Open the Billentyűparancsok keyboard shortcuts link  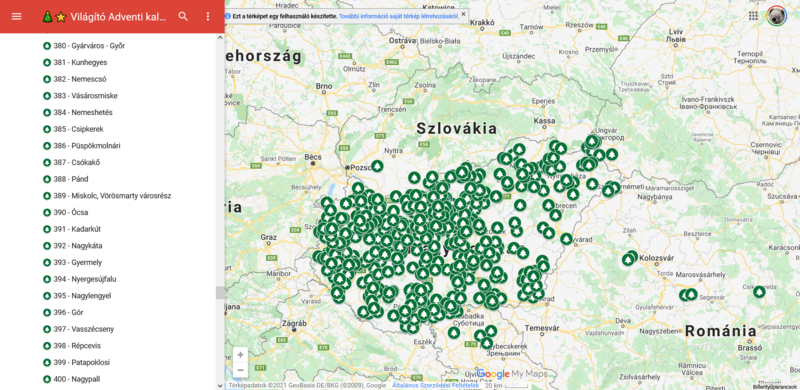(x=776, y=387)
